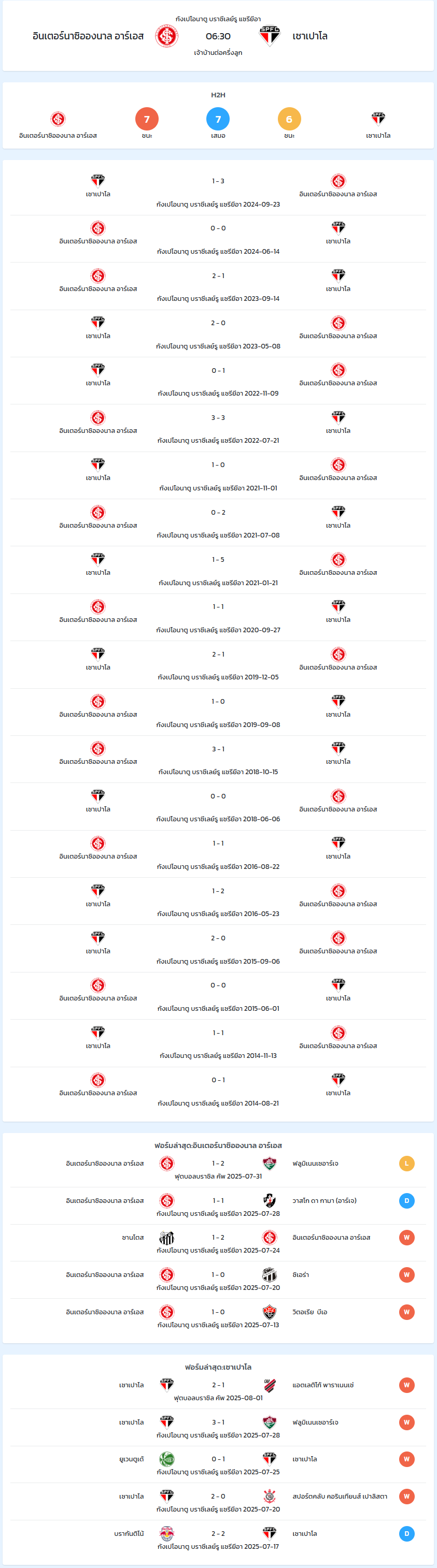Click the SPFC São Paulo crest in the match header
The width and height of the screenshot is (437, 1568).
[270, 37]
